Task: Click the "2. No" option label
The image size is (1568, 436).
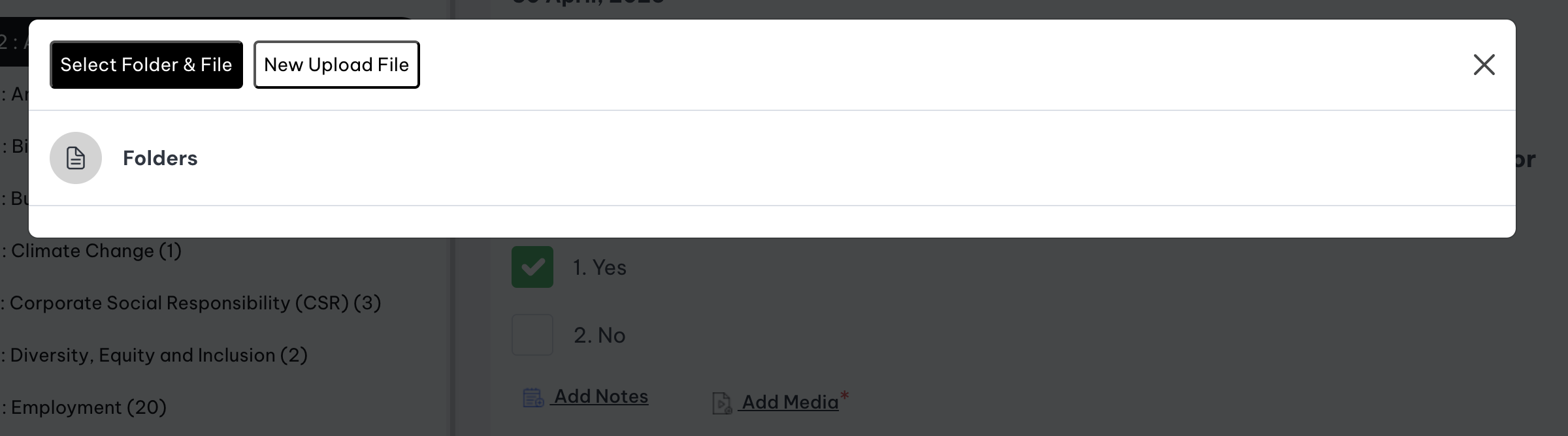Action: pos(600,335)
